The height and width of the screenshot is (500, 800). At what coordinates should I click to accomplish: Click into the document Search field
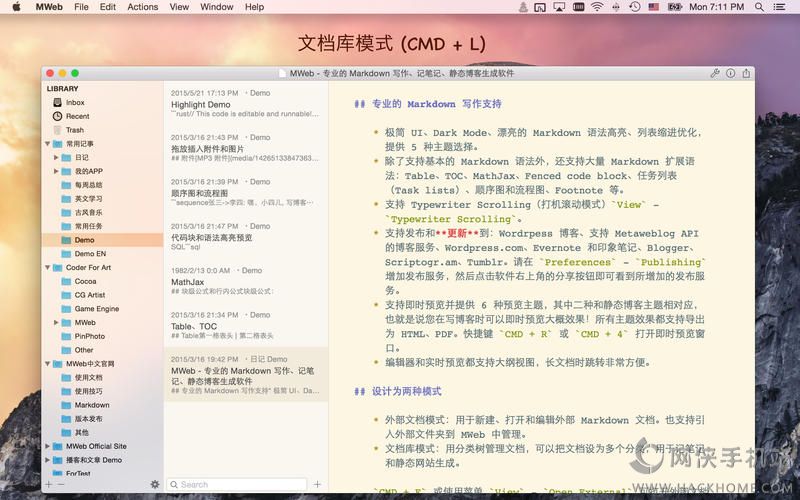pos(238,484)
